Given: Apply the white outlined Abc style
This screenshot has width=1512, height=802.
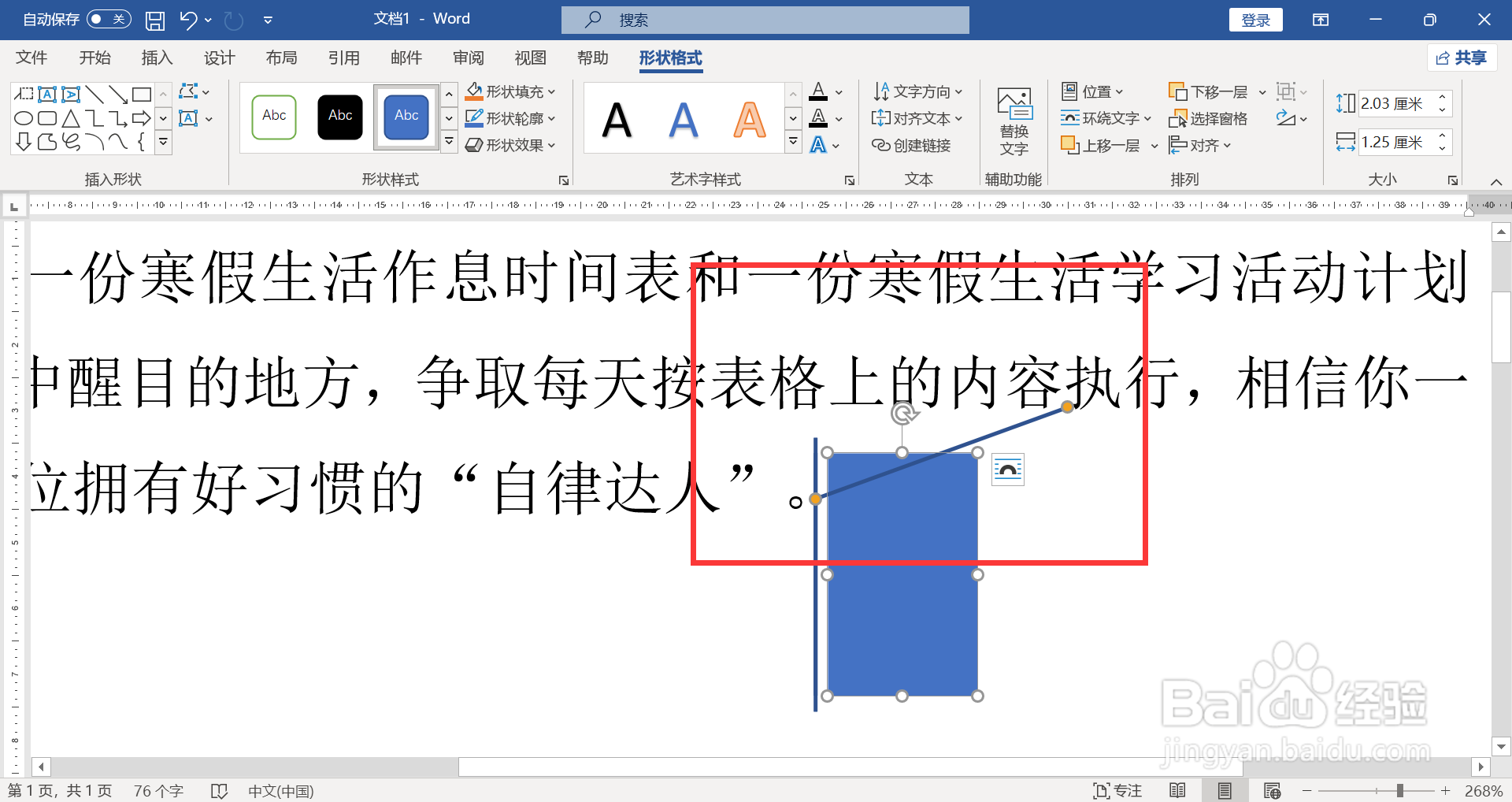Looking at the screenshot, I should coord(274,117).
